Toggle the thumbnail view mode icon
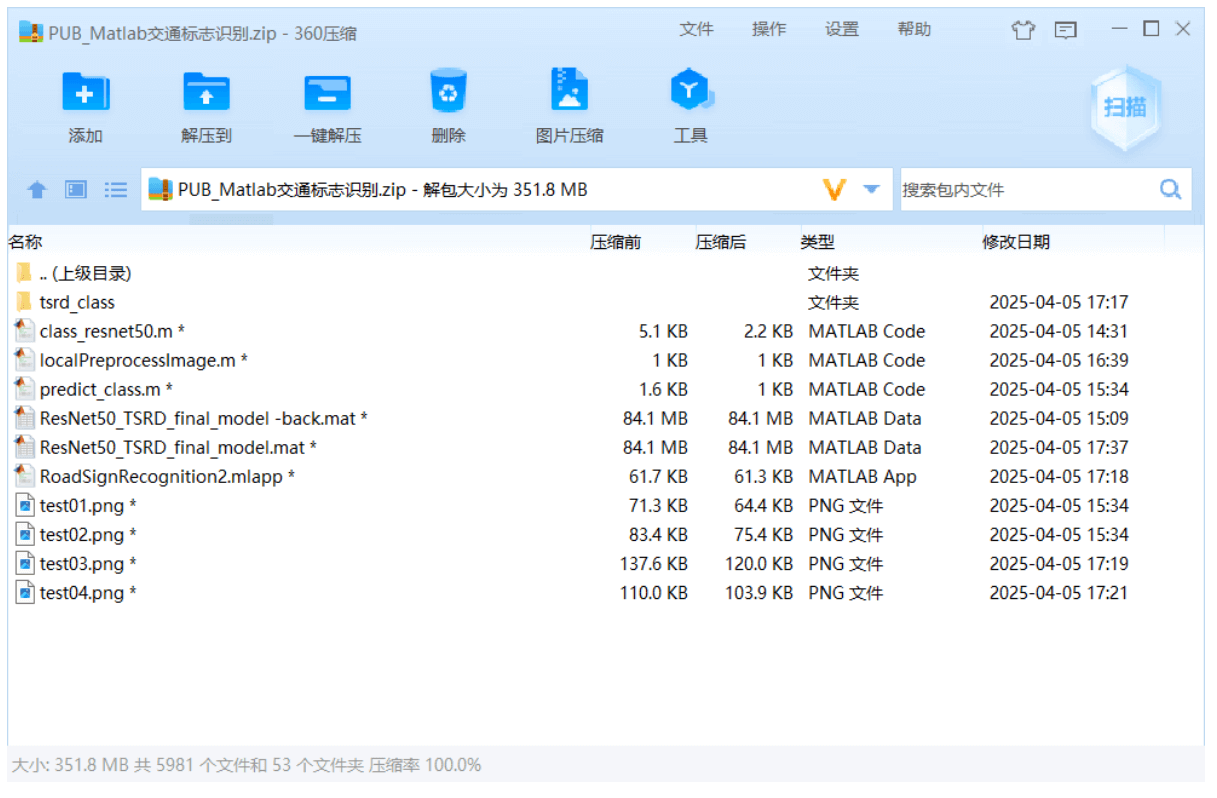This screenshot has width=1217, height=798. click(76, 189)
